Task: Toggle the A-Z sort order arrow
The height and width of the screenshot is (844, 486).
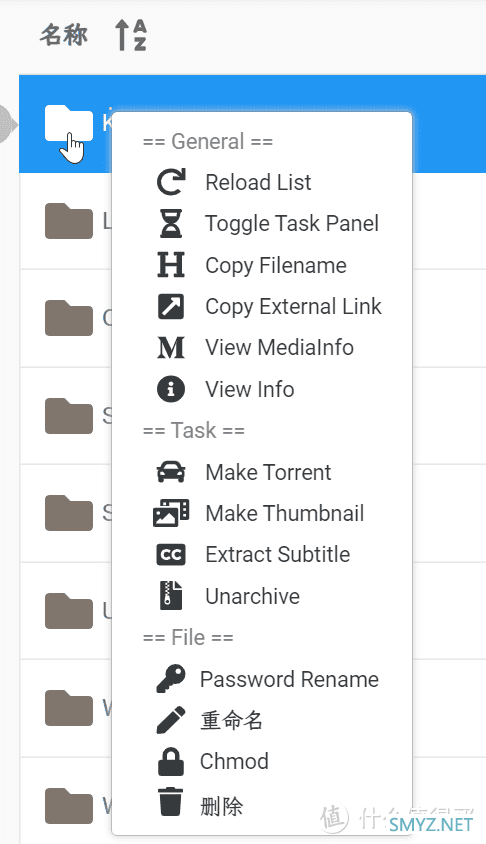Action: (131, 35)
